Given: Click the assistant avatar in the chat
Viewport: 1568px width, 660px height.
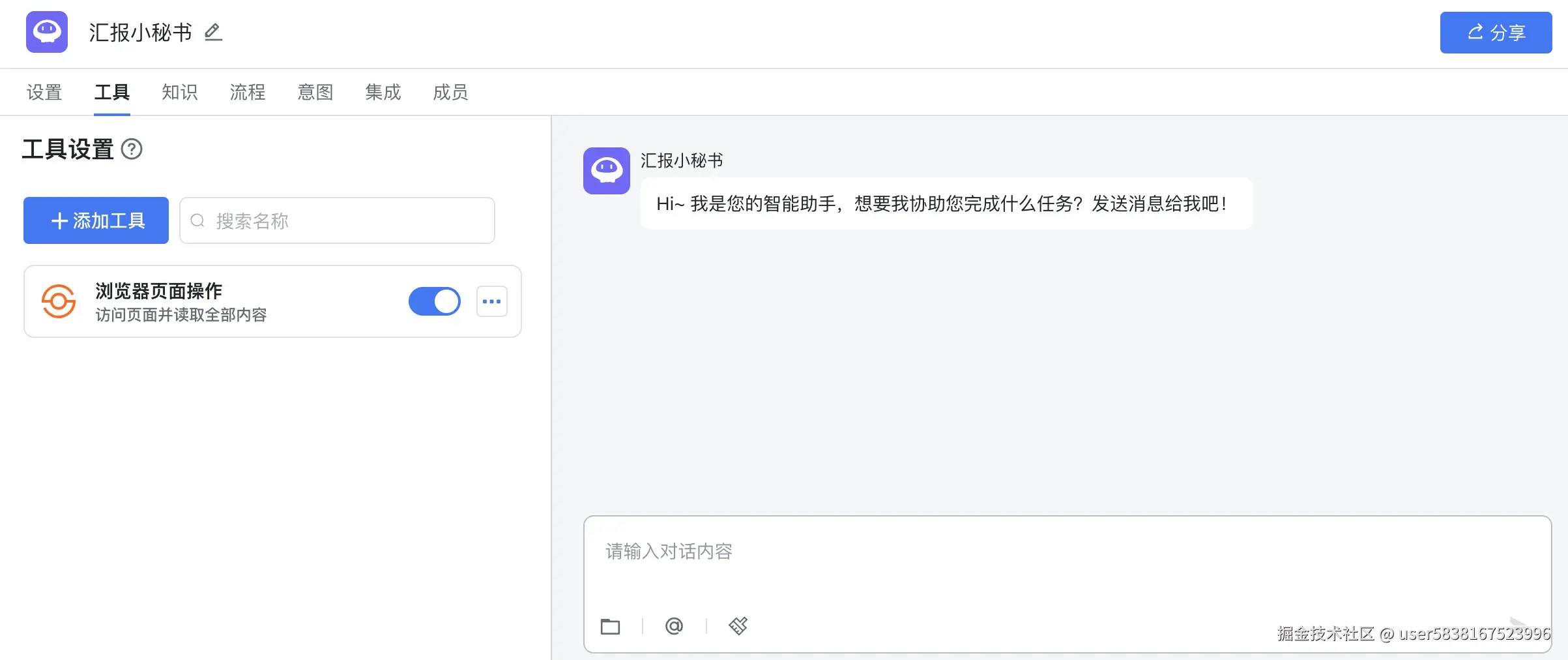Looking at the screenshot, I should point(606,172).
